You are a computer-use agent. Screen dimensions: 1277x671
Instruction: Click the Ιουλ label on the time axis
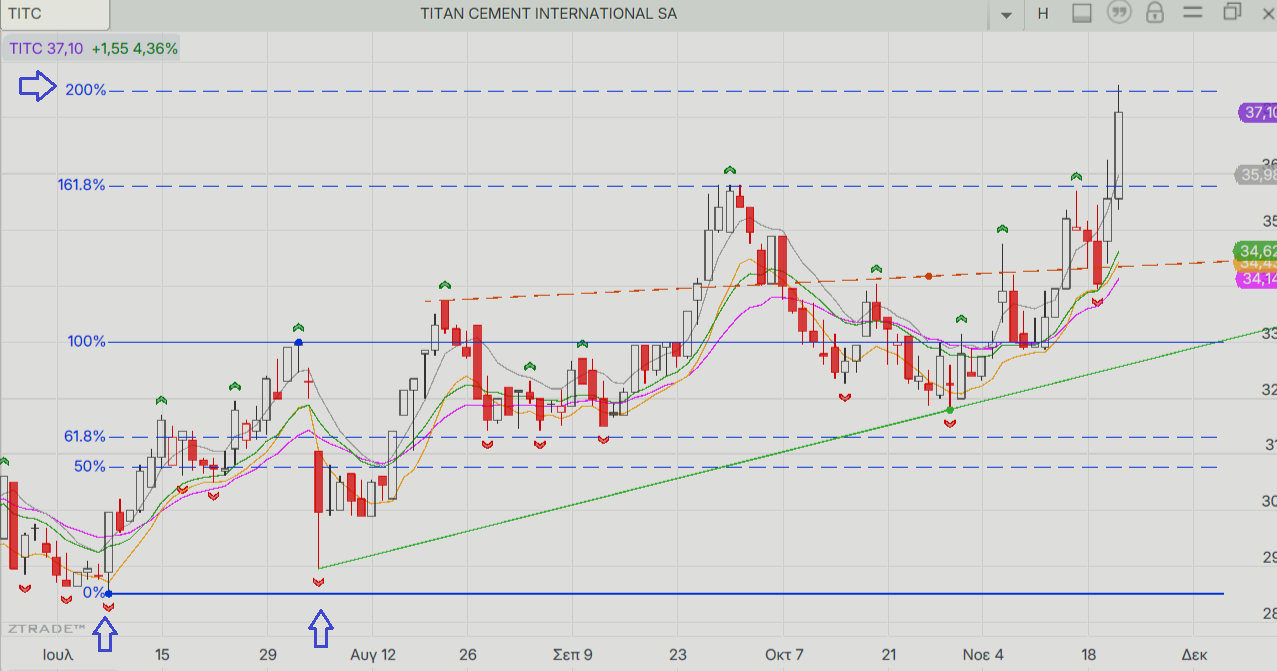58,655
